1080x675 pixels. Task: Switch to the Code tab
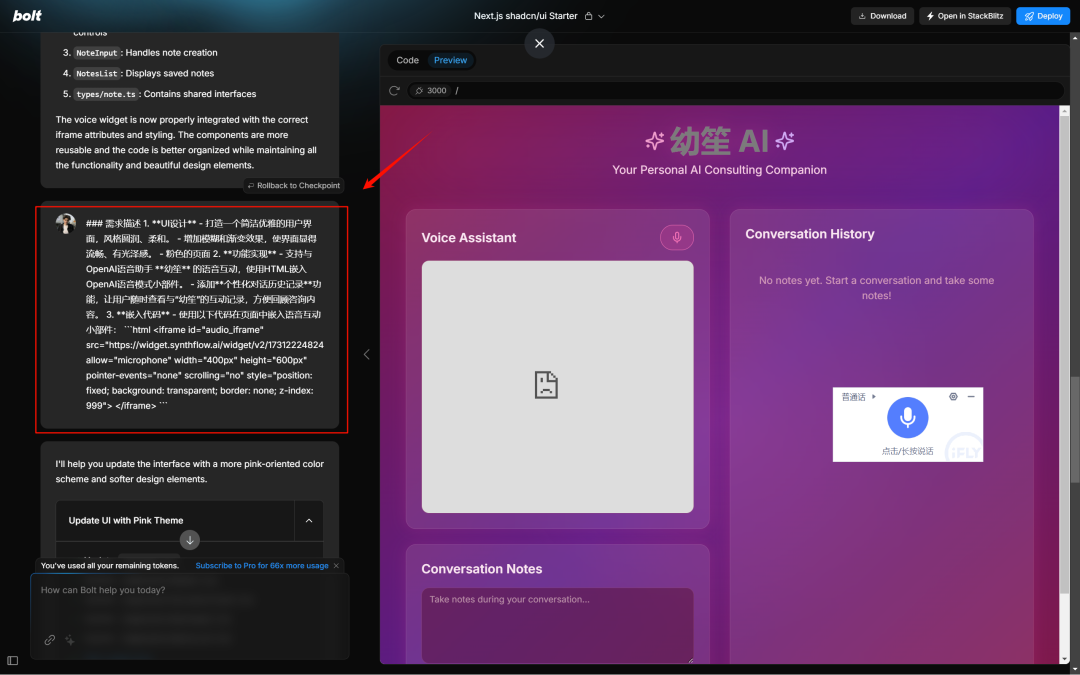coord(407,61)
